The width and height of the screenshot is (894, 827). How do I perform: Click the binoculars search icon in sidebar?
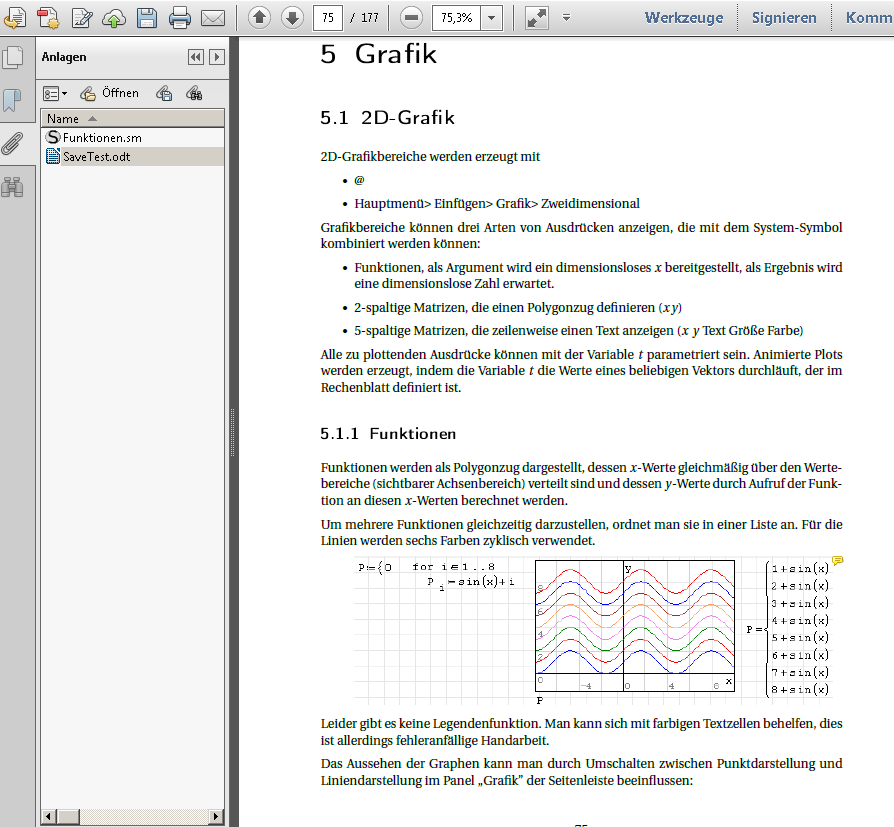click(12, 186)
